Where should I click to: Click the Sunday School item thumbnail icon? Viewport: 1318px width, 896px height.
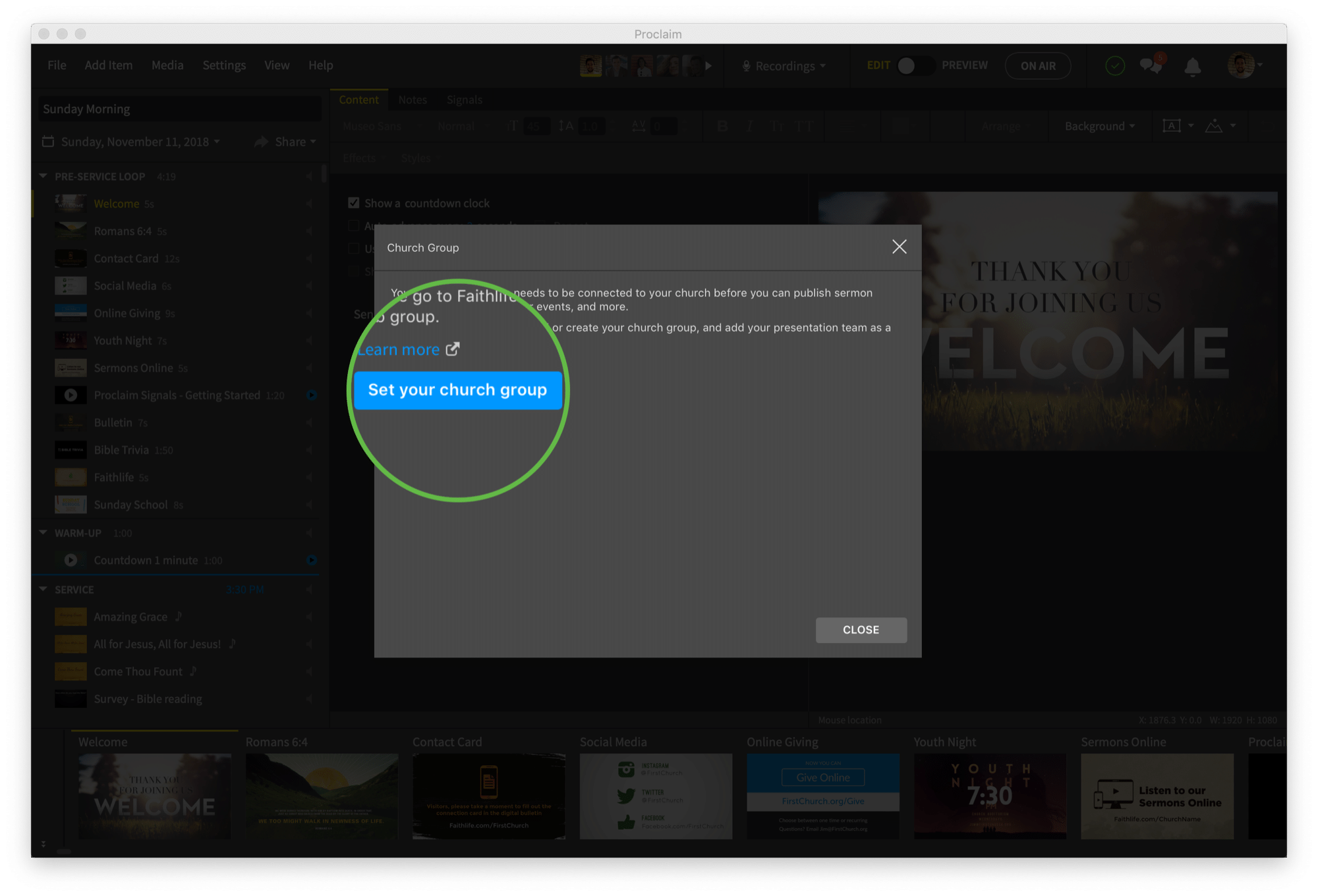click(71, 505)
